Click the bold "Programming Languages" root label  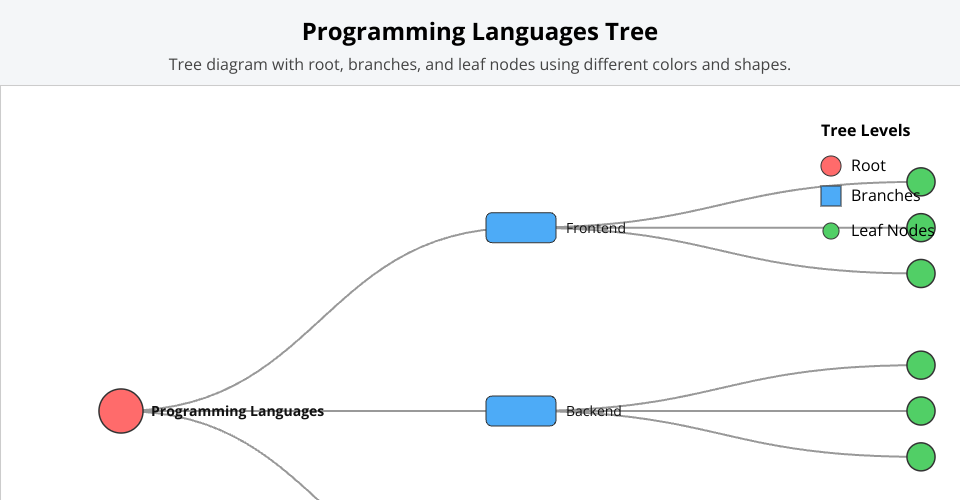[x=238, y=411]
